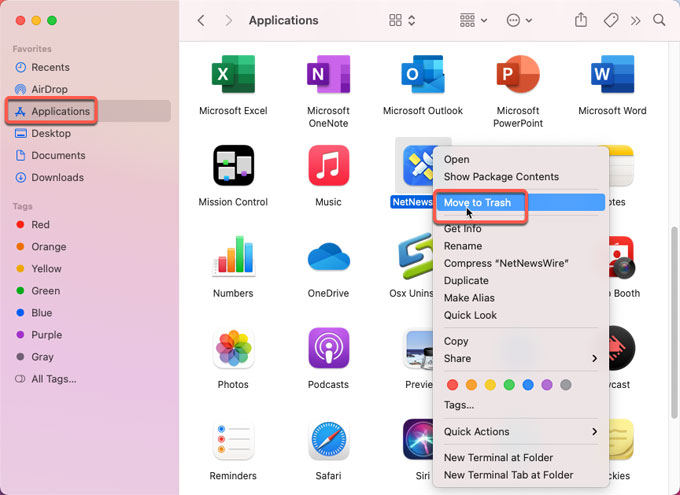The width and height of the screenshot is (680, 495).
Task: Select the Microsoft PowerPoint icon
Action: (517, 74)
